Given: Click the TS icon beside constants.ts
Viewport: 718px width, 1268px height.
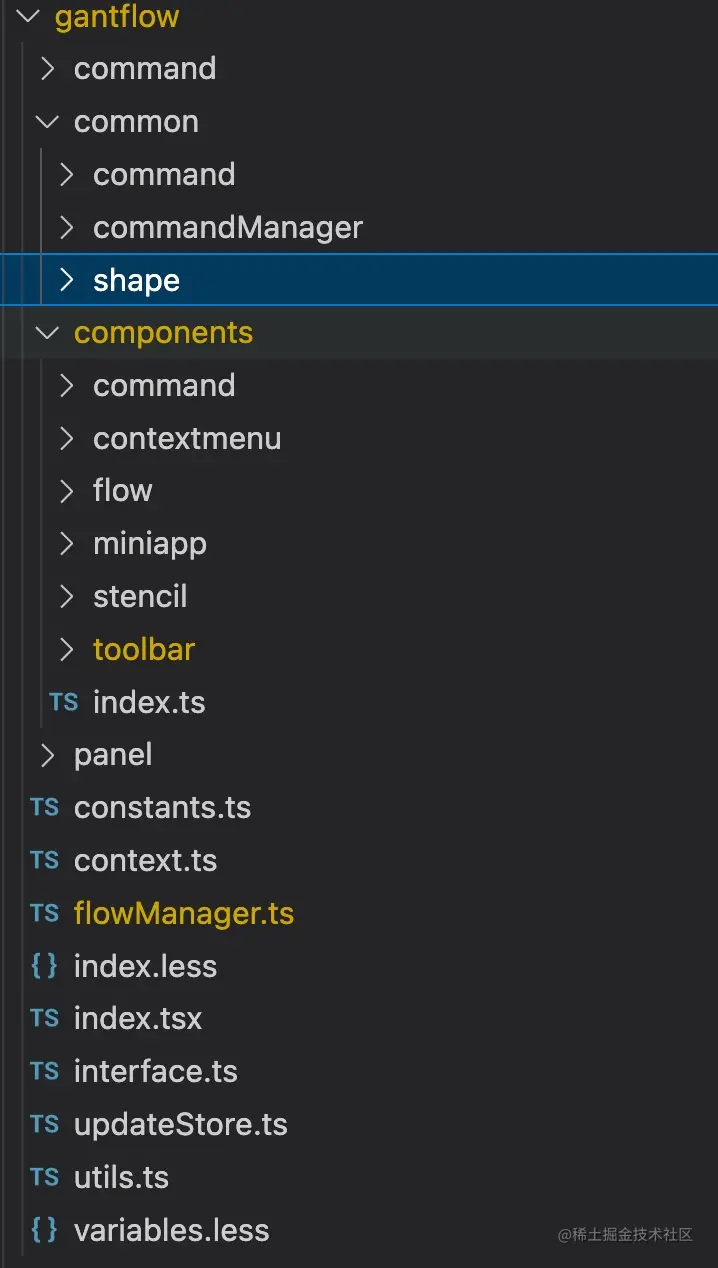Looking at the screenshot, I should (x=44, y=807).
